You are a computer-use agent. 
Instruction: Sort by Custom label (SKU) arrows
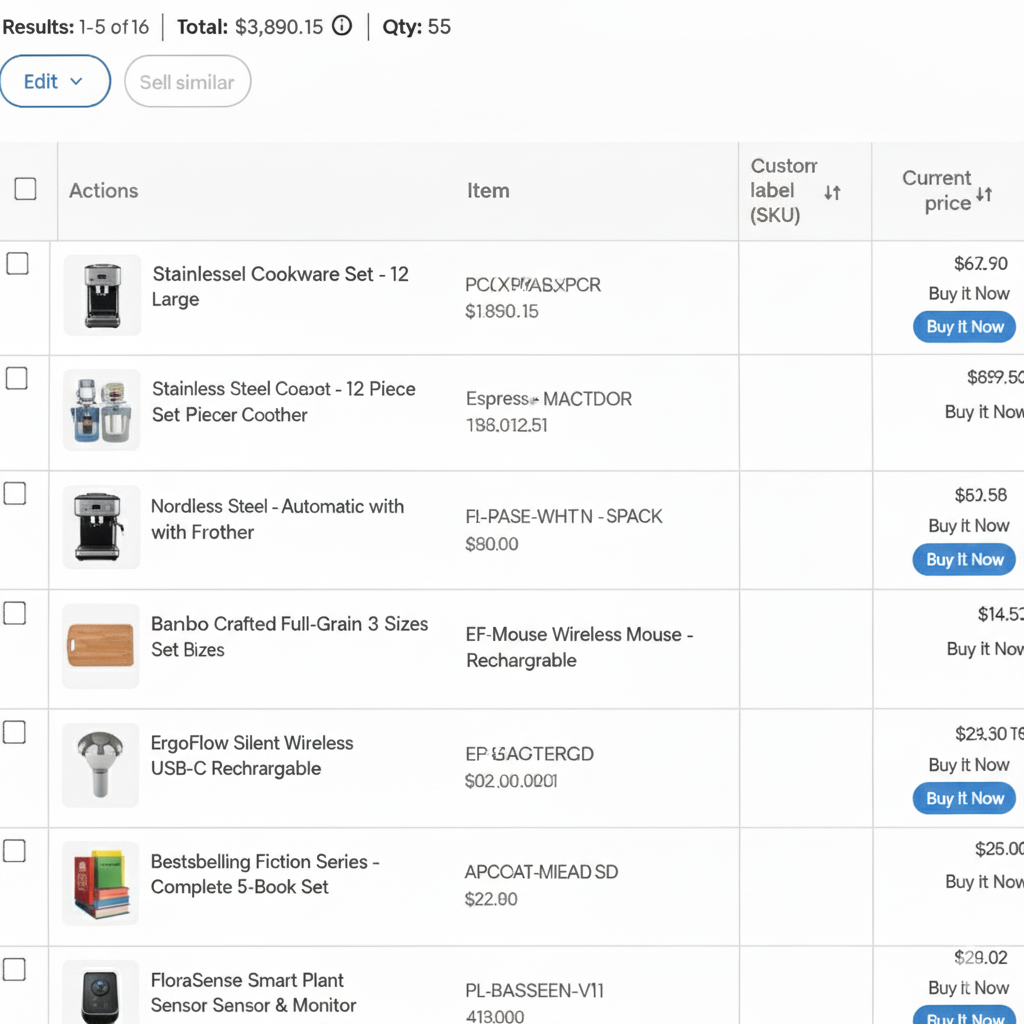(x=832, y=192)
